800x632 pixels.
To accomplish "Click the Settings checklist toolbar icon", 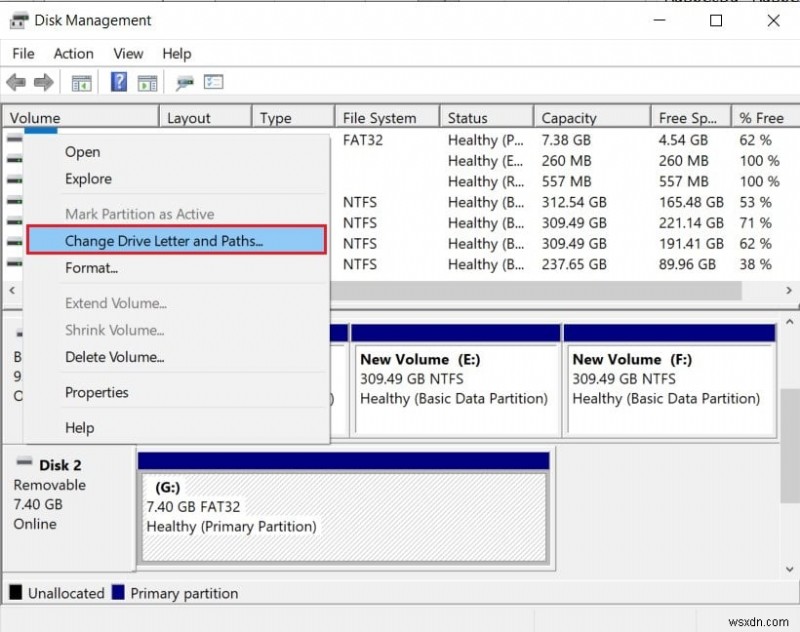I will tap(213, 83).
